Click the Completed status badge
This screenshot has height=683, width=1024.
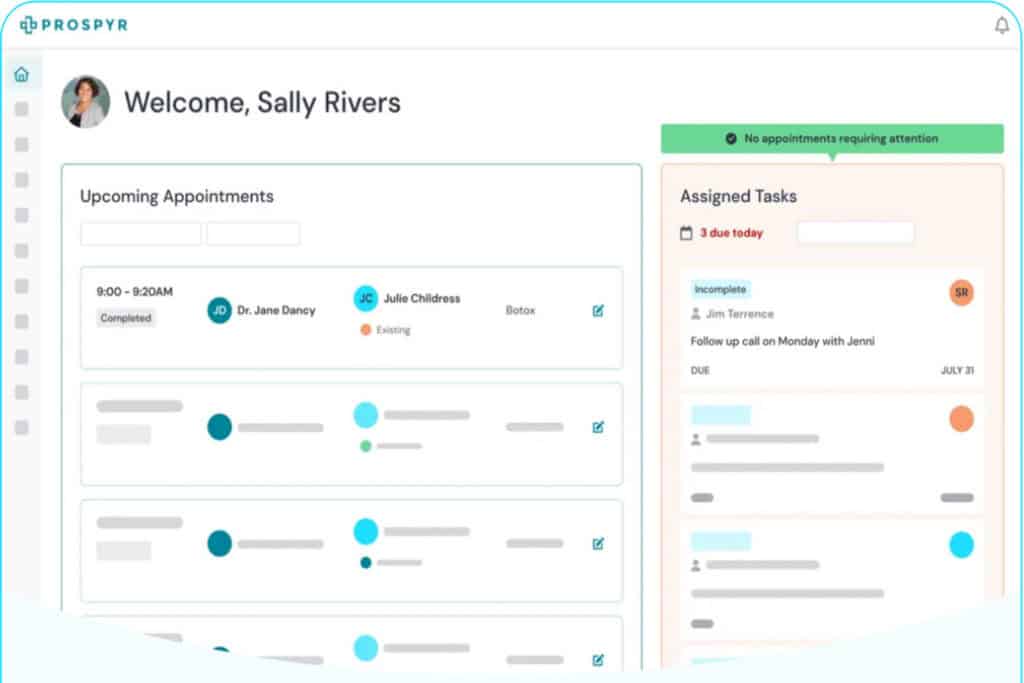pyautogui.click(x=126, y=318)
